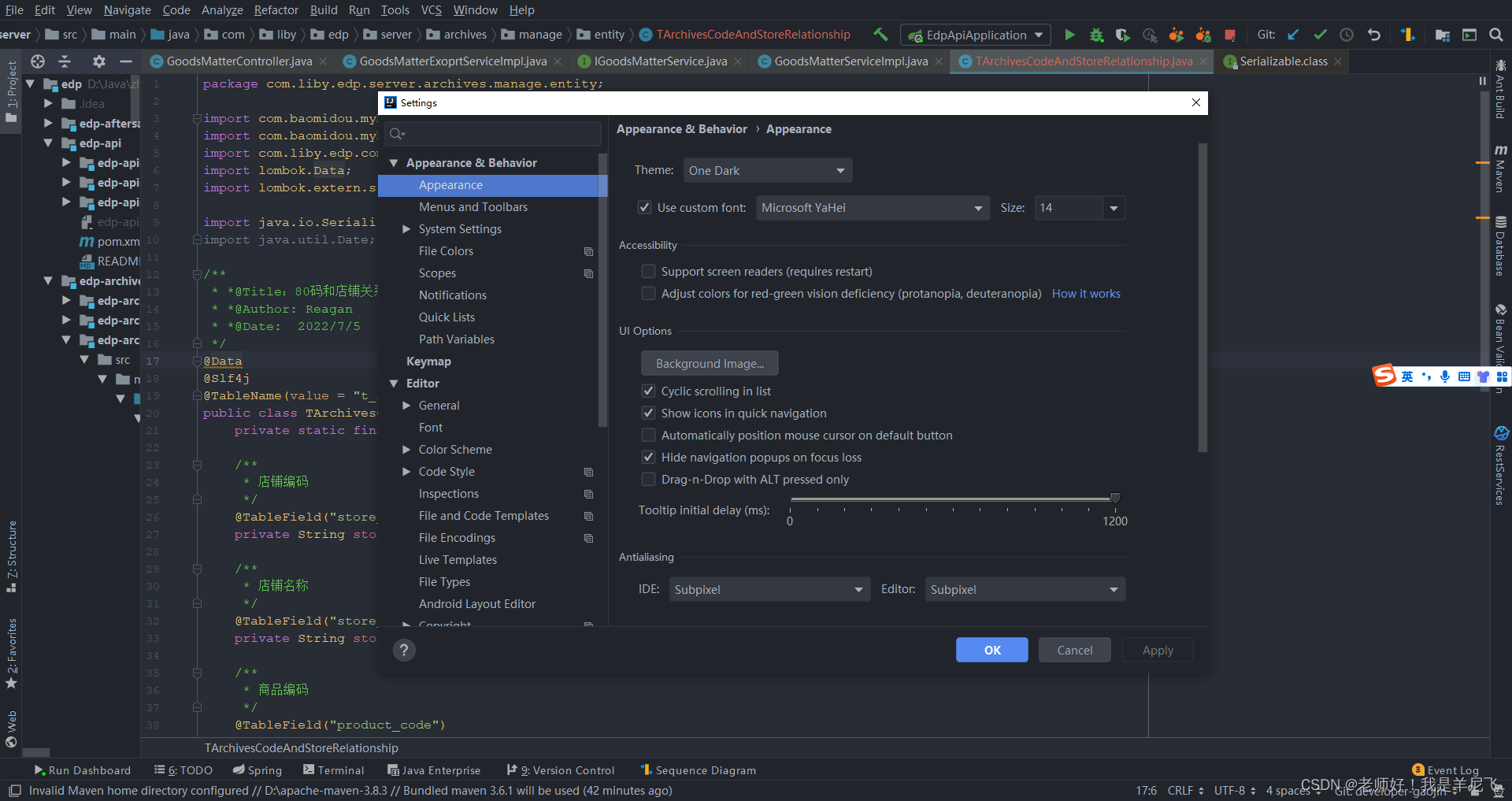
Task: Stop the running application (red square)
Action: pyautogui.click(x=1230, y=35)
